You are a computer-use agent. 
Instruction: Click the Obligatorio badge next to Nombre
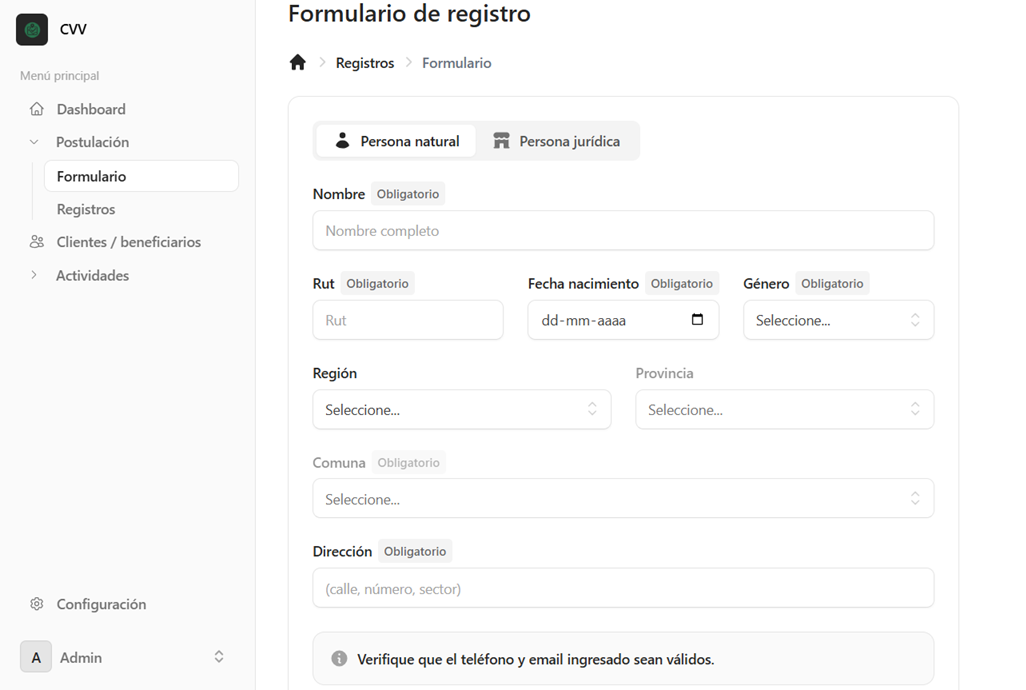pyautogui.click(x=408, y=194)
